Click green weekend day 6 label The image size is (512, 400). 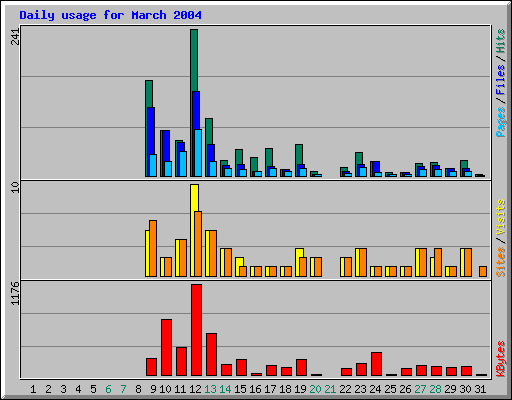tap(108, 389)
